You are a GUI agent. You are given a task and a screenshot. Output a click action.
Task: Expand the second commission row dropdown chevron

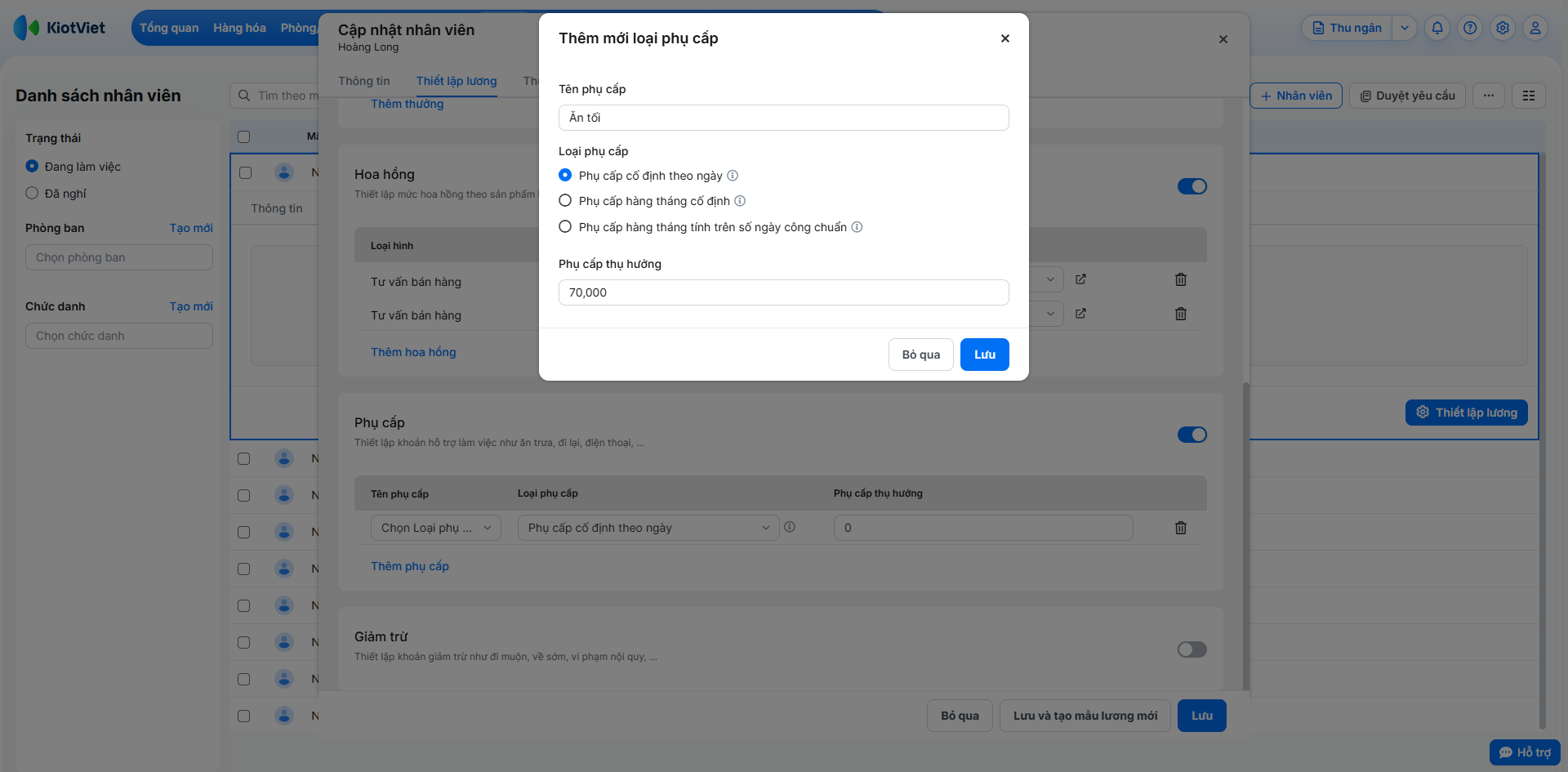click(x=1050, y=314)
